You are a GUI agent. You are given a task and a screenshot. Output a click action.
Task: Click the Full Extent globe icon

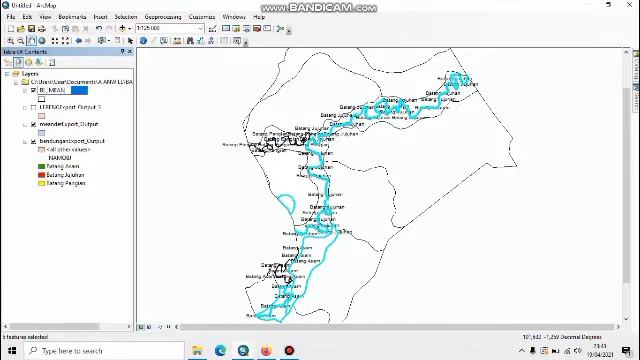[x=42, y=41]
